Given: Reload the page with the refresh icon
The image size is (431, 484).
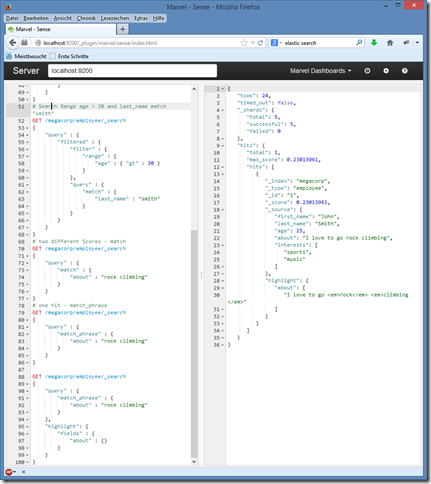Looking at the screenshot, I should tap(260, 43).
